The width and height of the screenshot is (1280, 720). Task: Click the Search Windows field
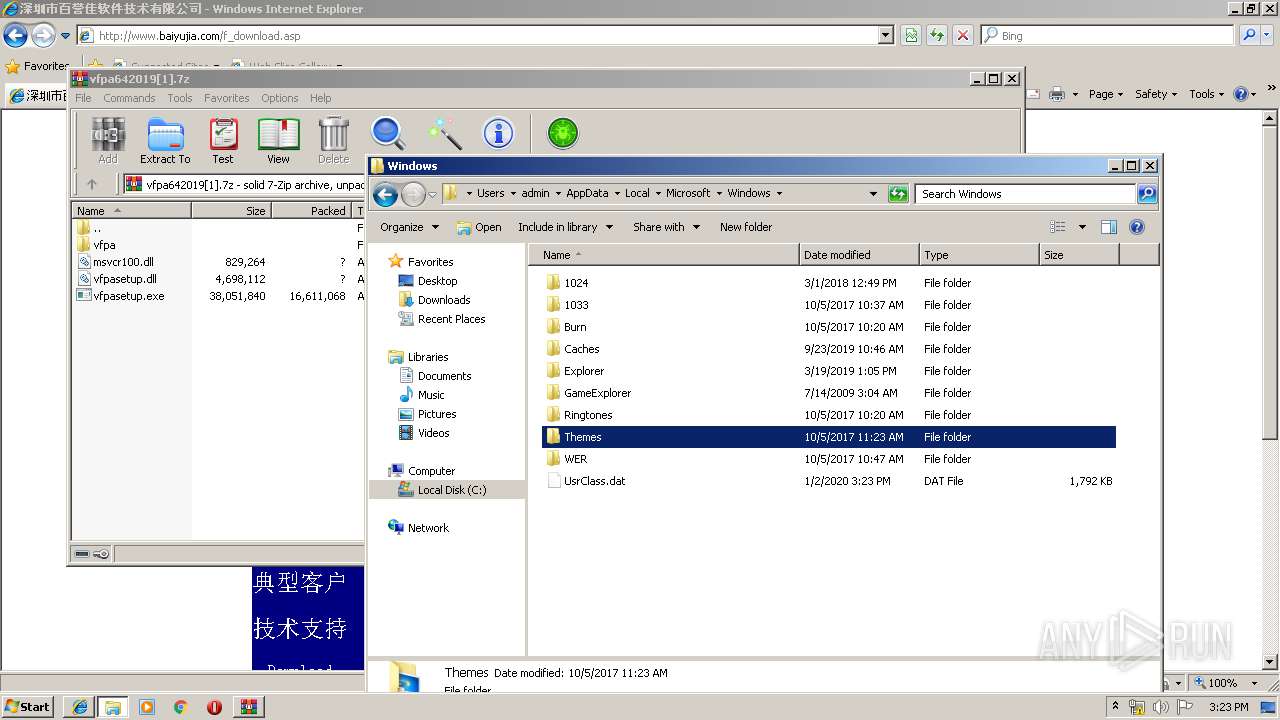coord(1026,194)
